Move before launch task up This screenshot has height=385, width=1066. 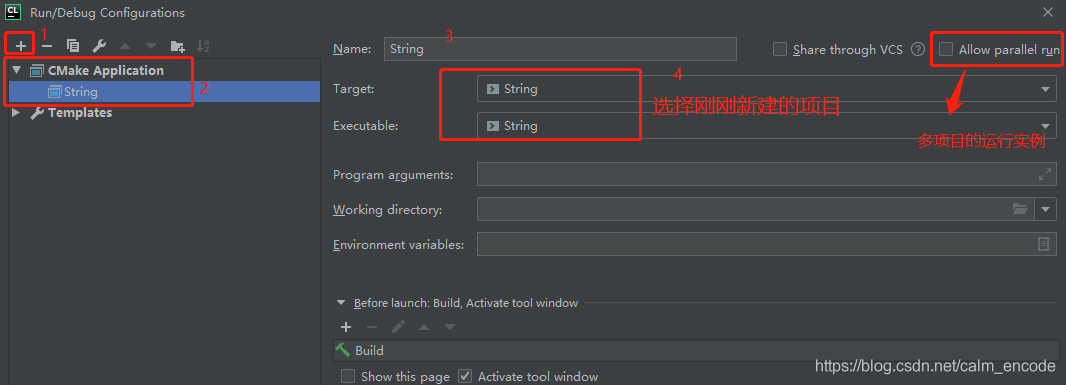(424, 327)
